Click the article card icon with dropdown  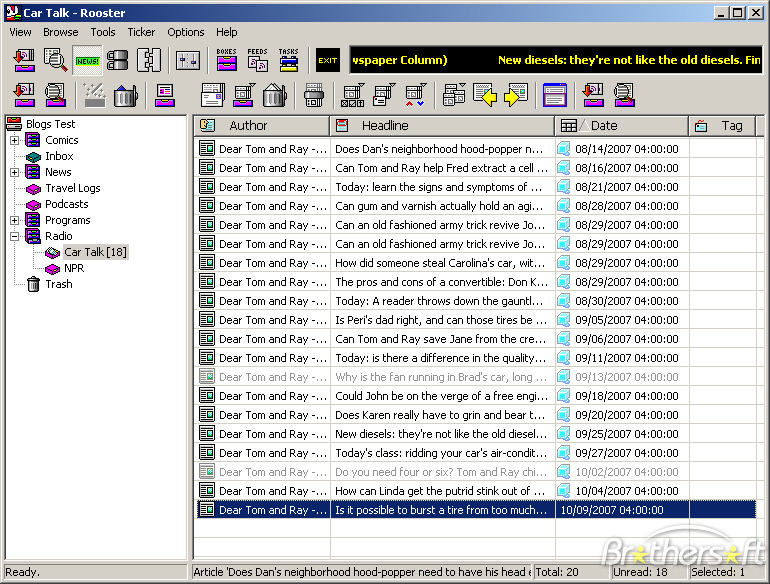click(x=385, y=95)
